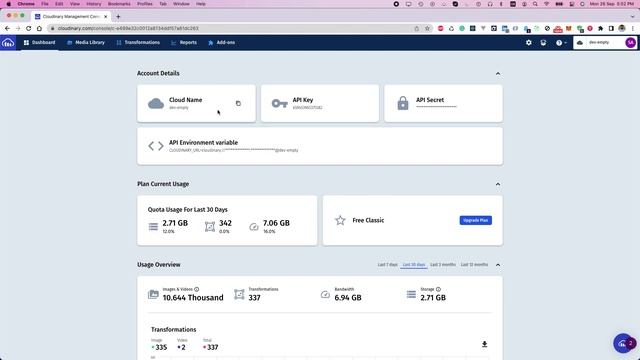Click the Total 337 legend item
The width and height of the screenshot is (640, 360).
tap(210, 345)
